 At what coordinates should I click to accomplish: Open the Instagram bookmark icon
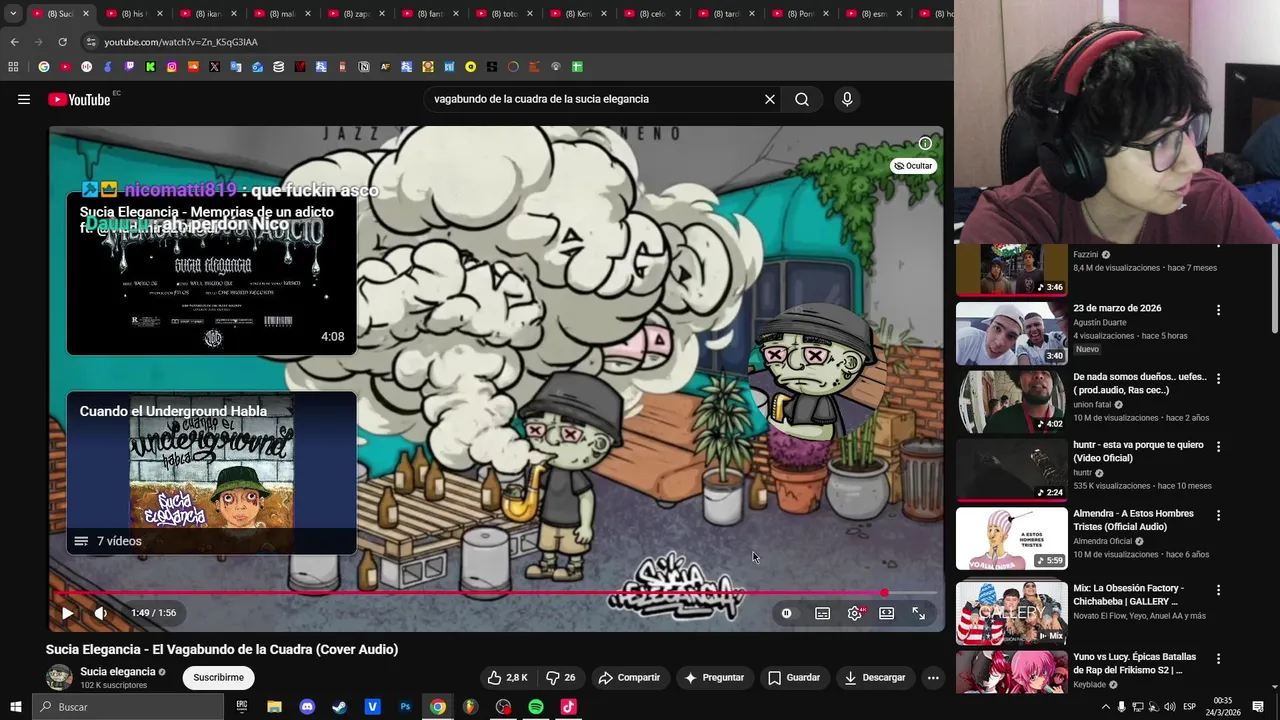point(172,67)
